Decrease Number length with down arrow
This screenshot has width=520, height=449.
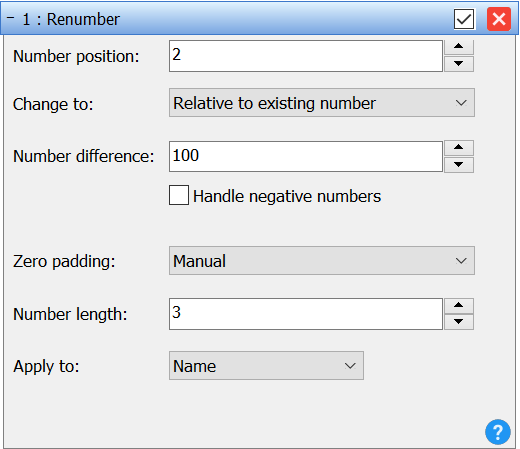click(459, 322)
